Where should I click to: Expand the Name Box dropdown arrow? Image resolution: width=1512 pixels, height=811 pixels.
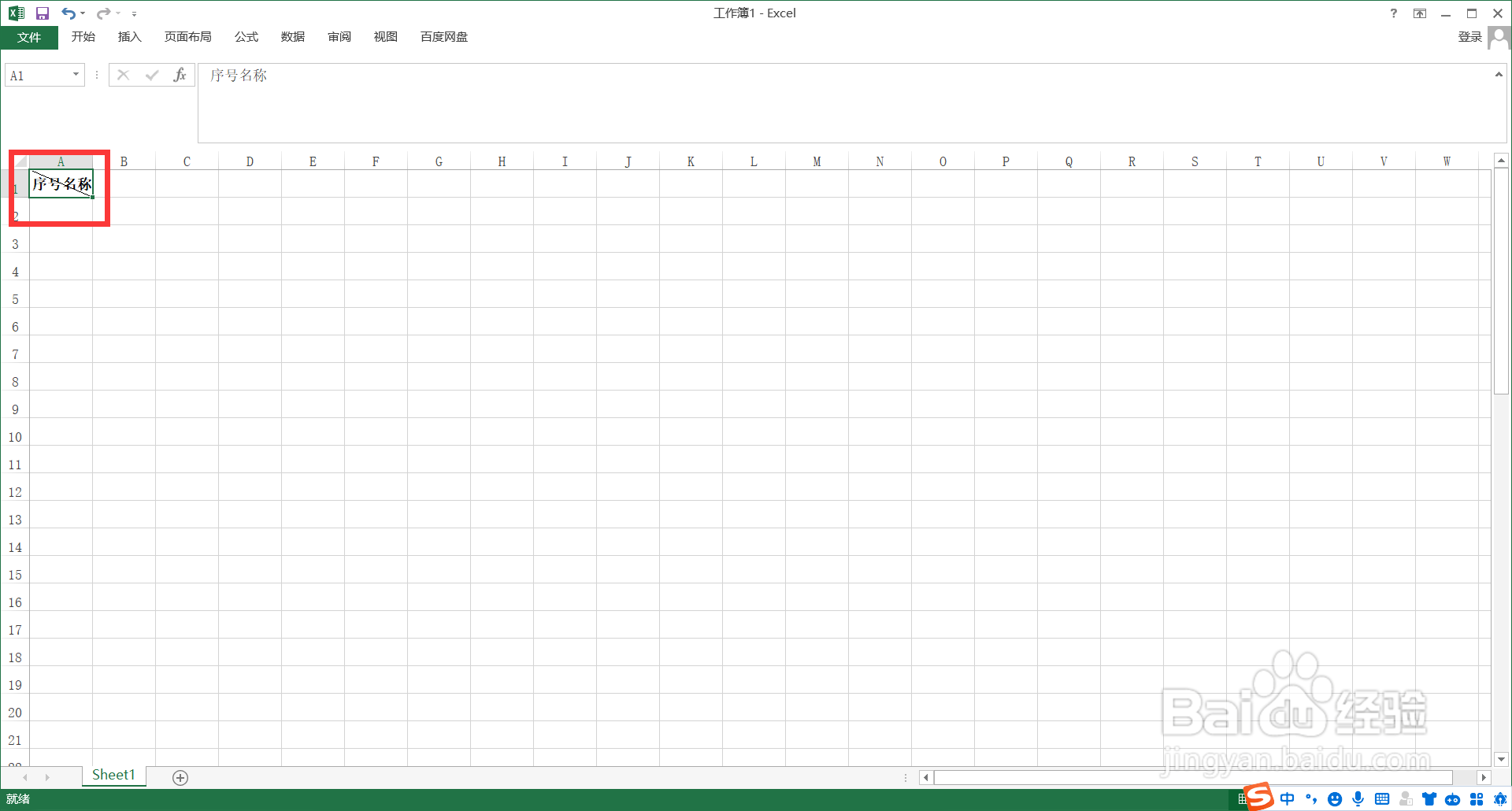click(76, 75)
